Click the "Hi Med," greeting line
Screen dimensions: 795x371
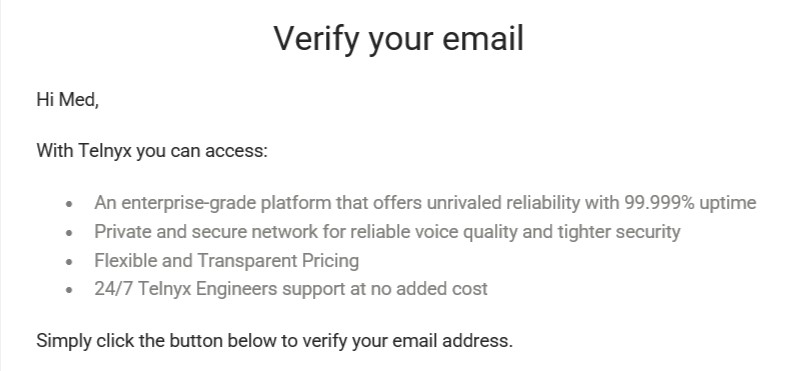(x=67, y=99)
